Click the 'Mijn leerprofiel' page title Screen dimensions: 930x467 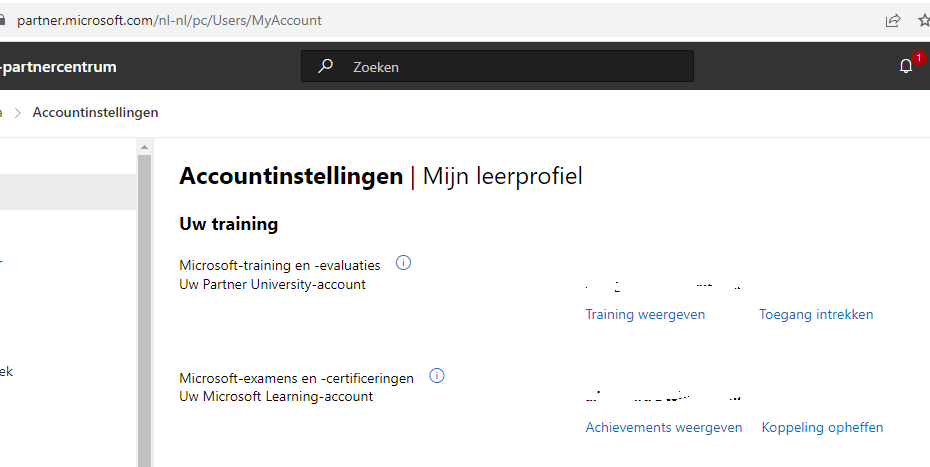click(502, 176)
